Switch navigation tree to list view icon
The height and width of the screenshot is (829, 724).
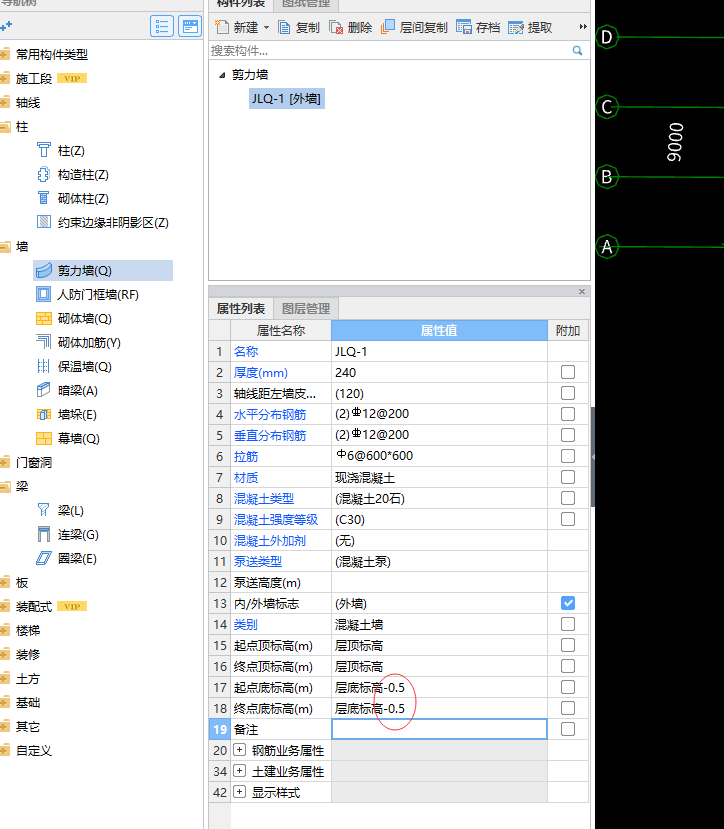(x=162, y=26)
